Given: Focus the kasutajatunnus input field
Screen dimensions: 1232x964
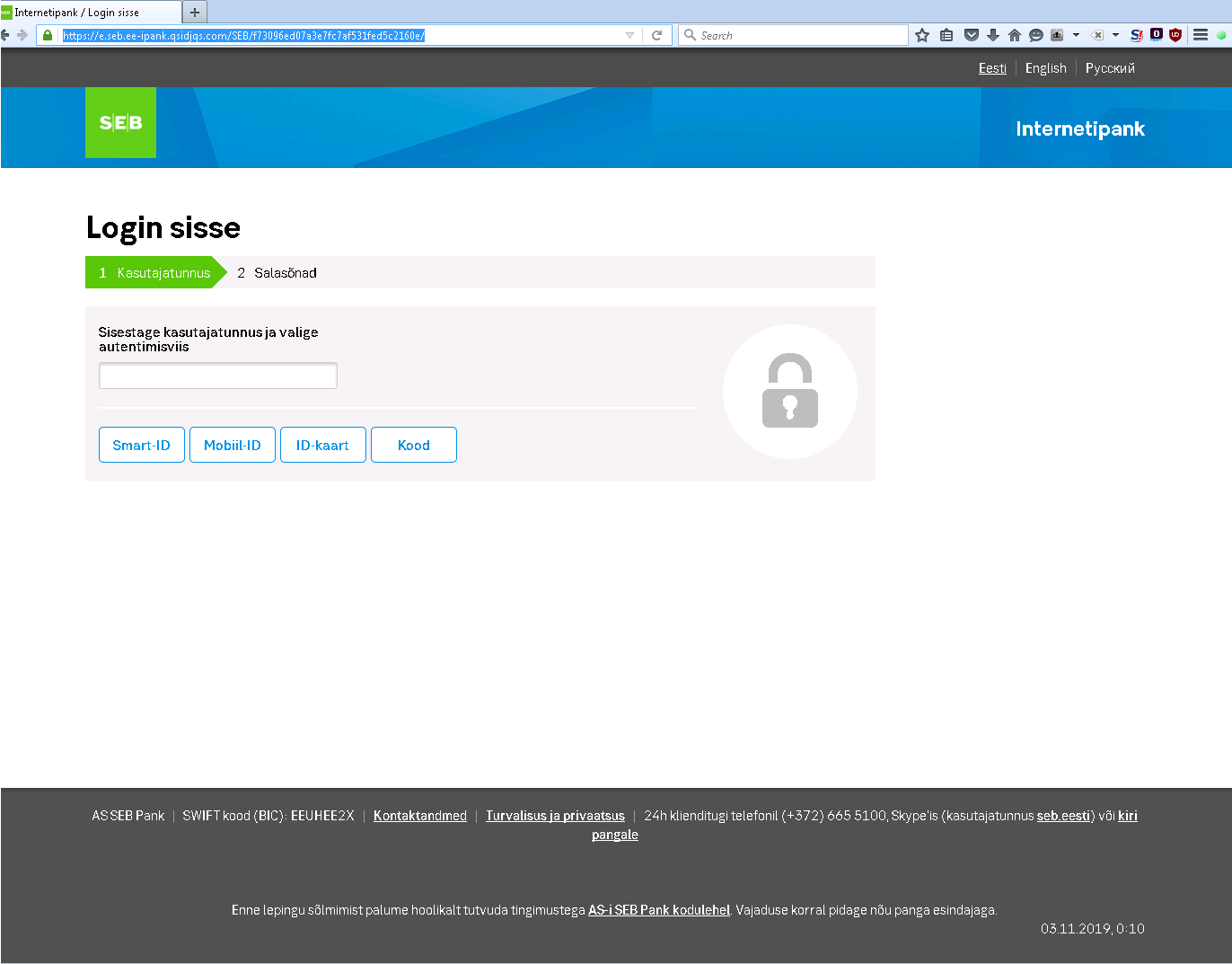Looking at the screenshot, I should point(218,376).
